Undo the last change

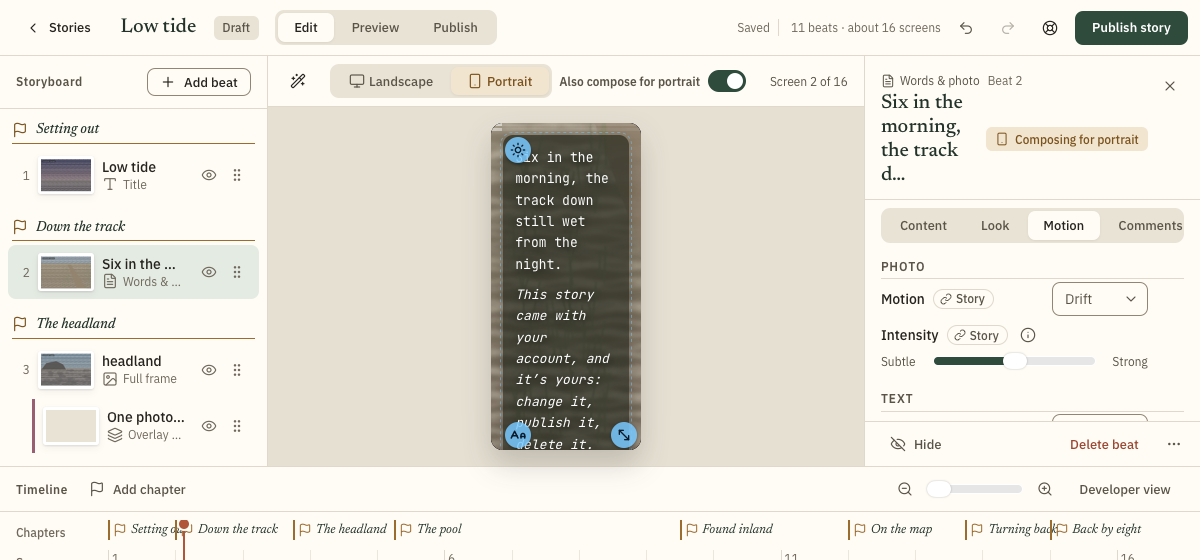966,28
